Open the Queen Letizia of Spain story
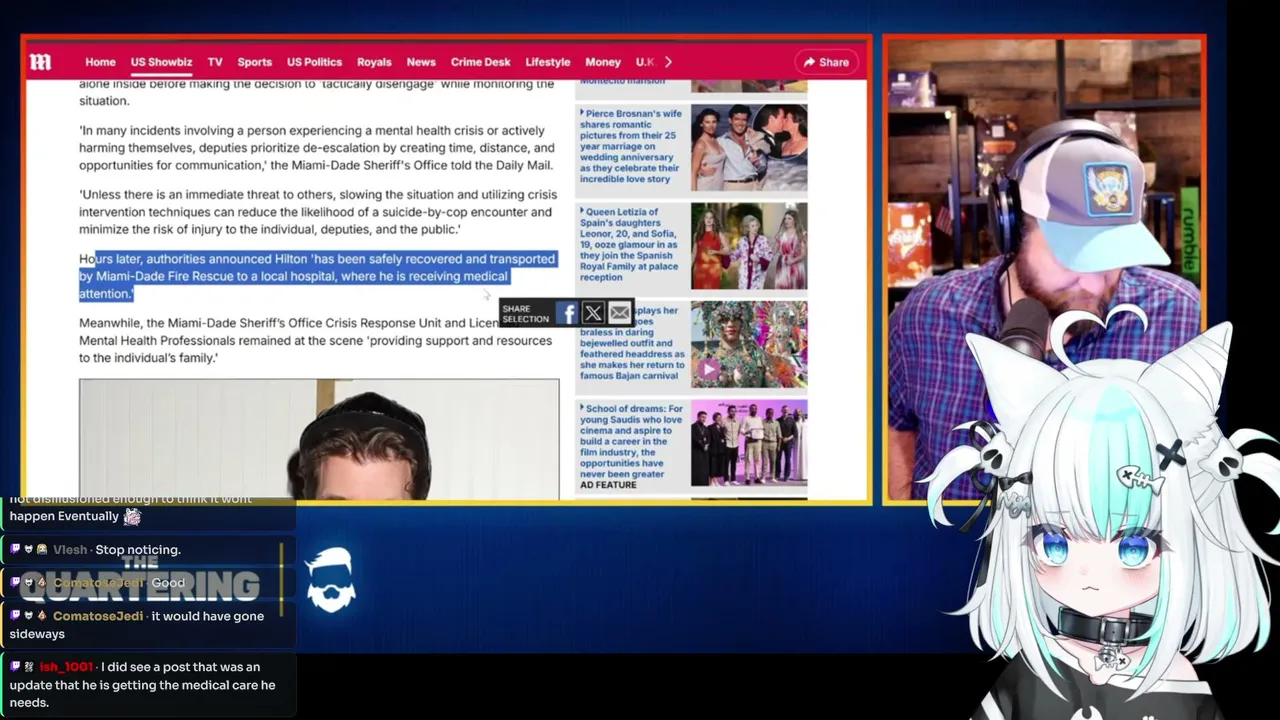Image resolution: width=1280 pixels, height=720 pixels. (630, 244)
